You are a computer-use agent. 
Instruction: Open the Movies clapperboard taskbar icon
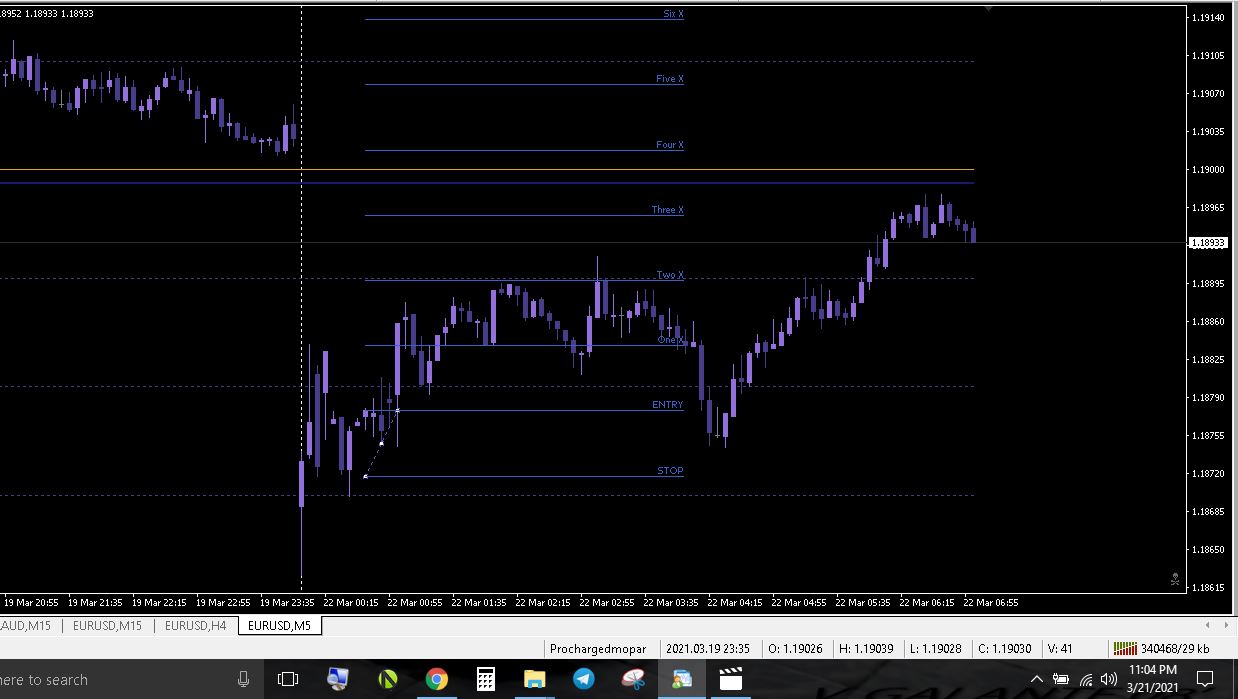731,680
